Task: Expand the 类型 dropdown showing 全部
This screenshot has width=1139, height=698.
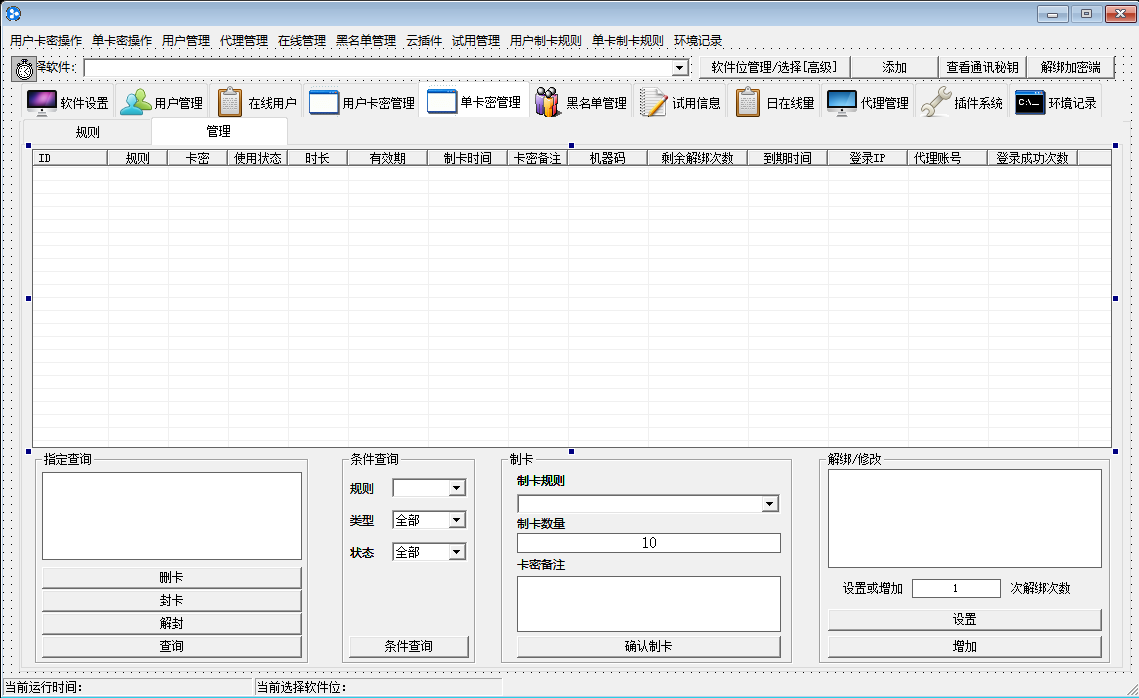Action: click(457, 521)
